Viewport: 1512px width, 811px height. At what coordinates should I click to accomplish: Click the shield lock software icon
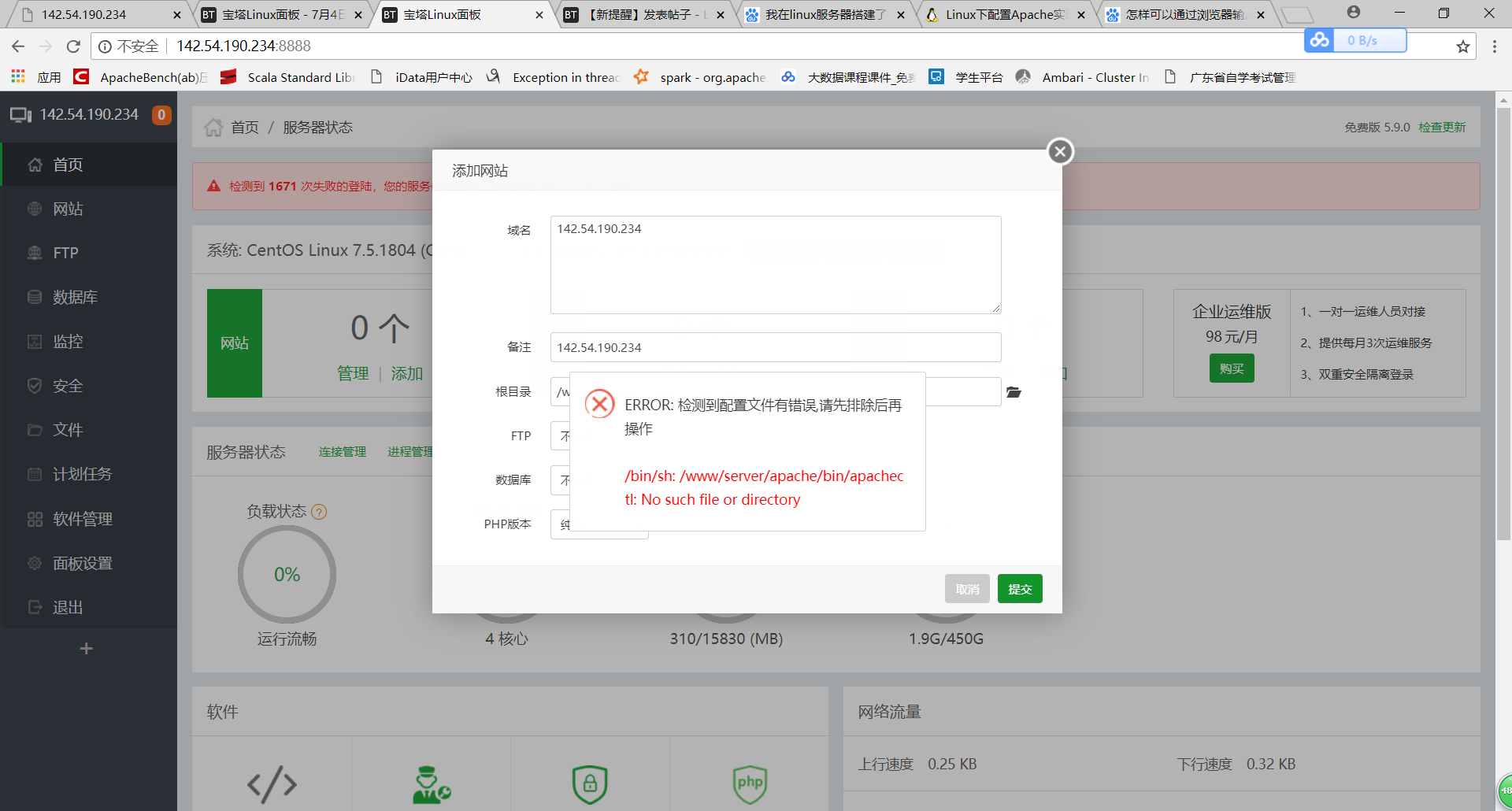click(590, 784)
